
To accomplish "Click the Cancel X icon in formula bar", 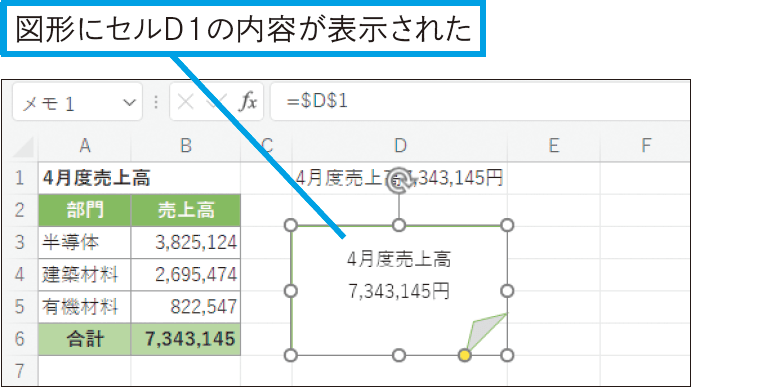I will coord(186,102).
